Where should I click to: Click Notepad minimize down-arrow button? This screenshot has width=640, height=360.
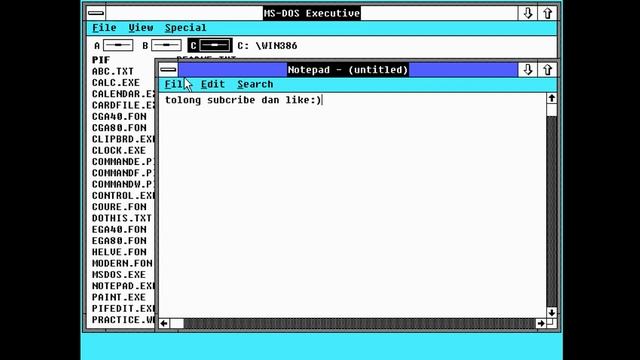point(528,70)
